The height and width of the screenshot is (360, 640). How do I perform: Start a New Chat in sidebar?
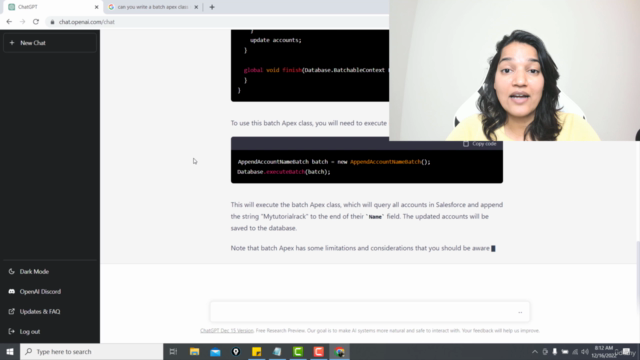coord(50,43)
